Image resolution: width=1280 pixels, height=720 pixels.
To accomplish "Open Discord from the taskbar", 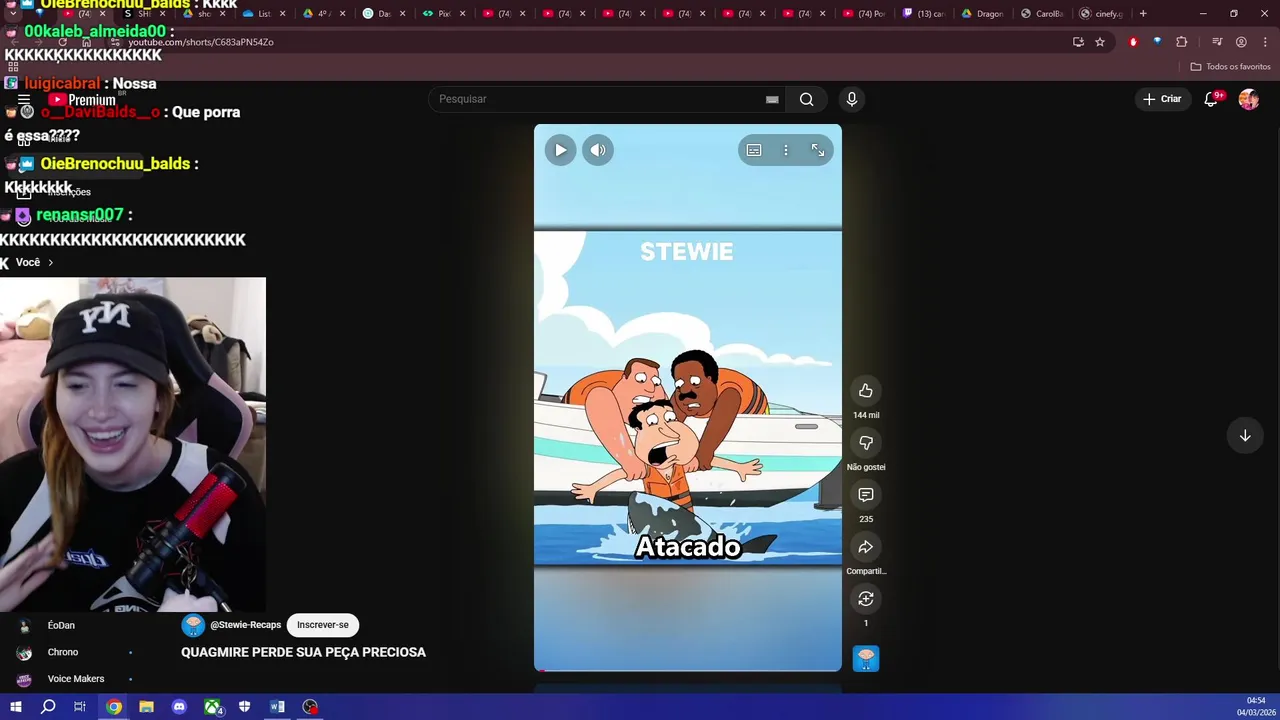I will coord(179,707).
